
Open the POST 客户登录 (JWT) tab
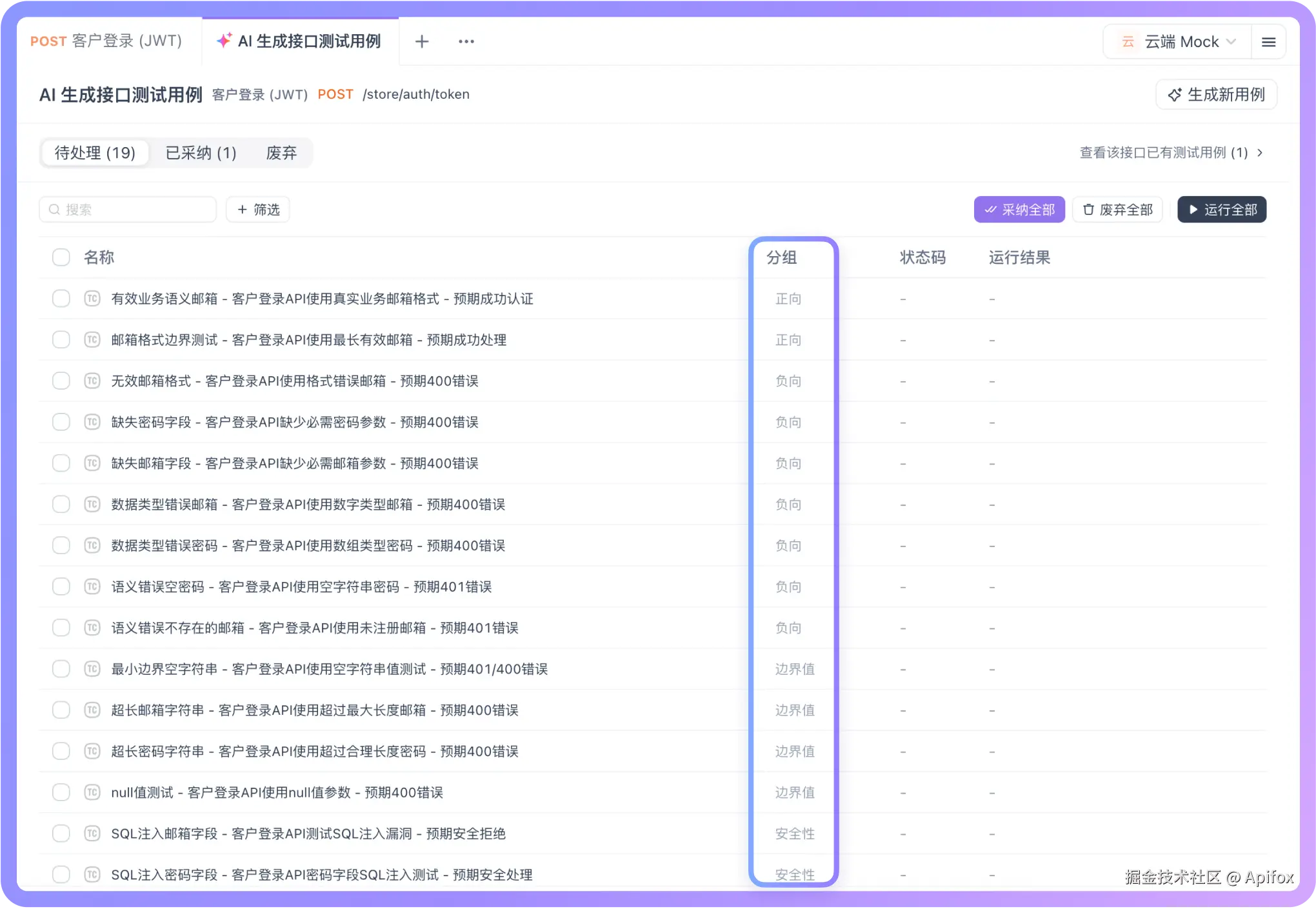point(106,41)
